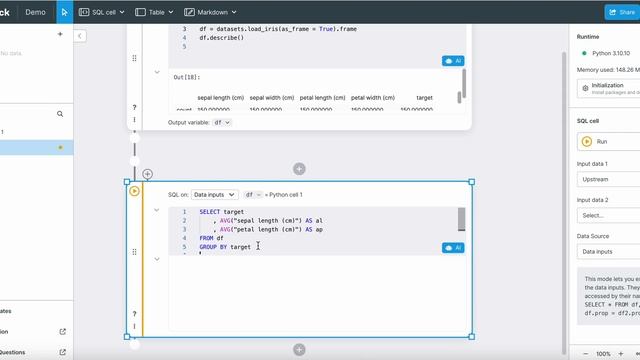Select the pointer cursor tool
Screen dimensions: 640x360
(x=64, y=12)
